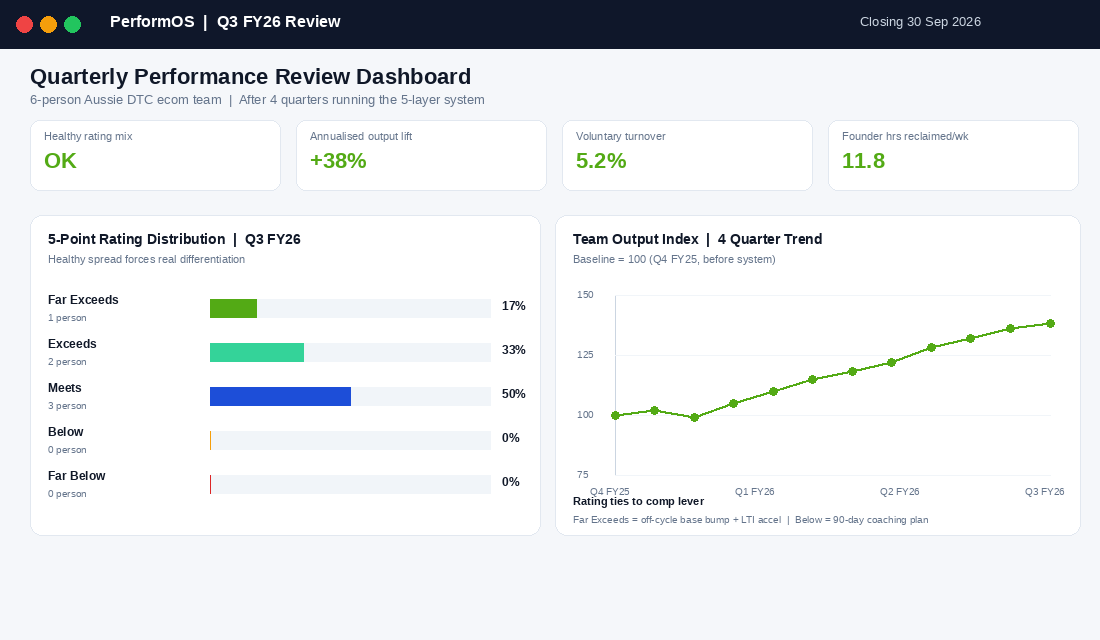Select the Meets rating label

(65, 388)
